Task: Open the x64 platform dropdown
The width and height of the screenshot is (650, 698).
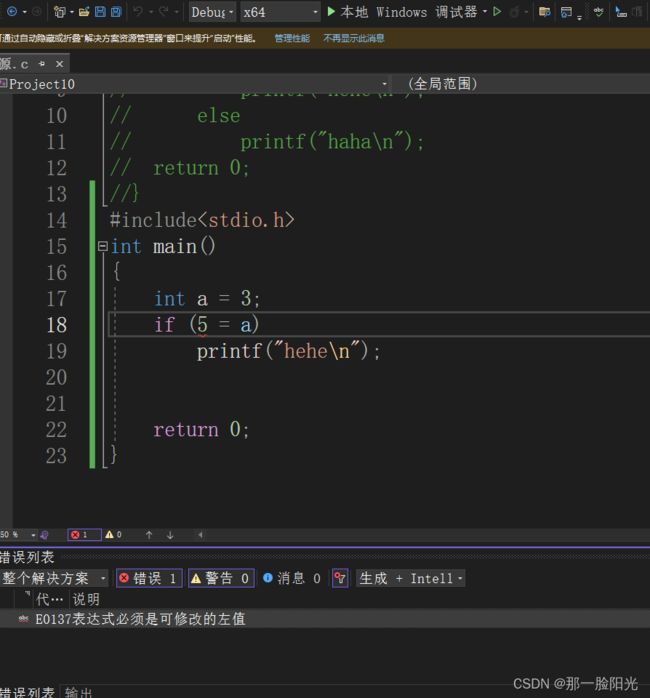Action: pos(280,12)
